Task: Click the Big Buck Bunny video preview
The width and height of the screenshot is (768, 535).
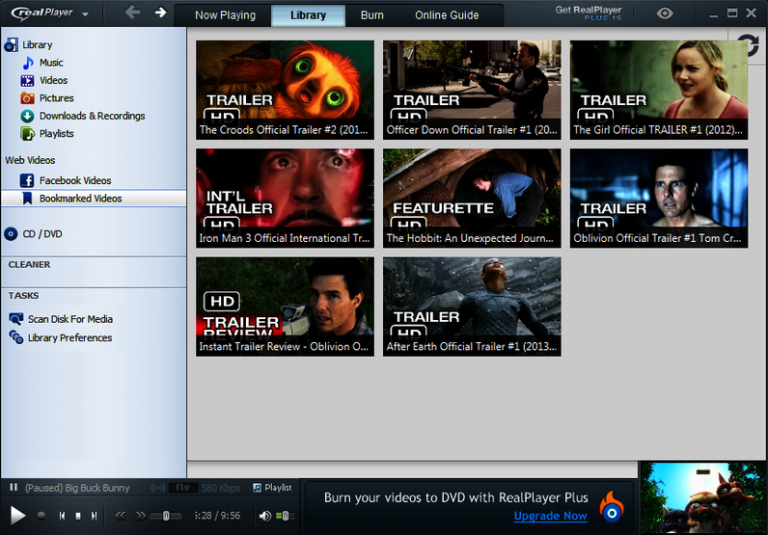Action: tap(704, 498)
